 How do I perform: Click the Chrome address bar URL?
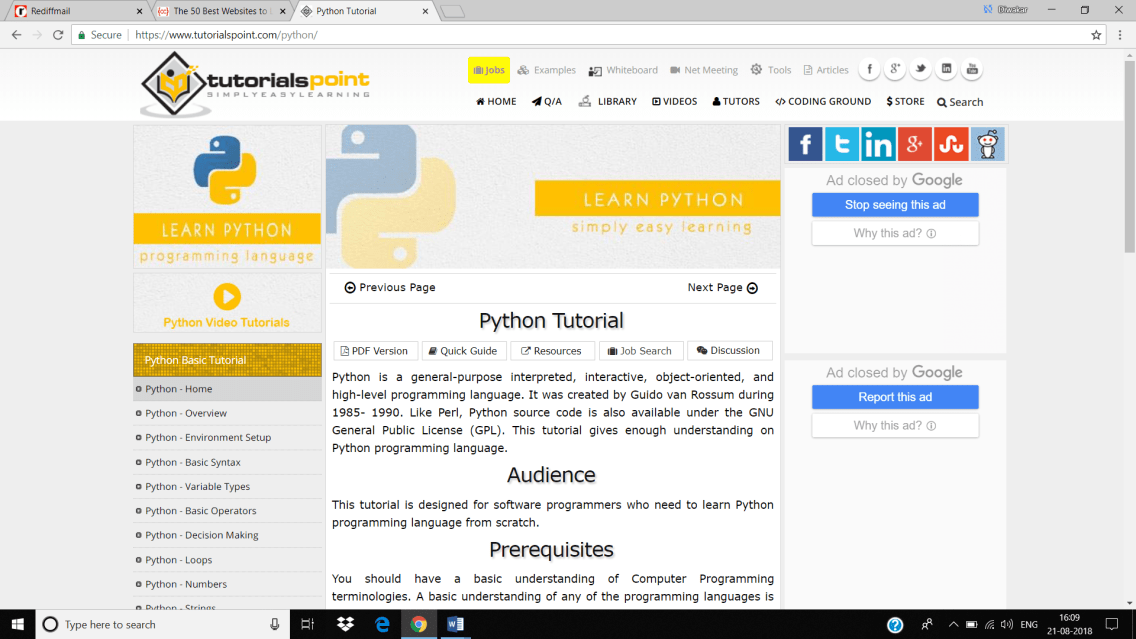[226, 35]
